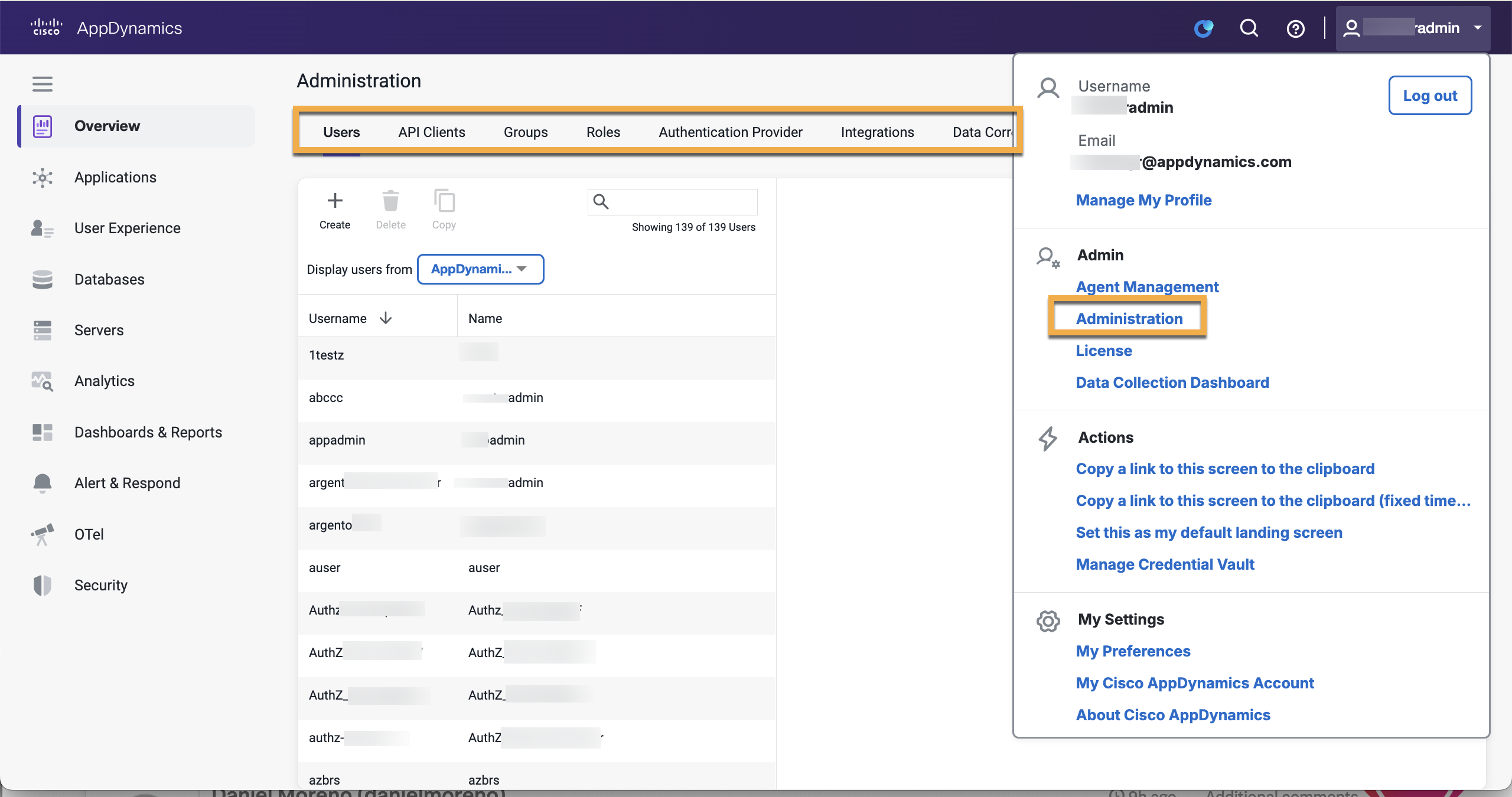Click the OTel telescope icon
The height and width of the screenshot is (797, 1512).
point(43,534)
